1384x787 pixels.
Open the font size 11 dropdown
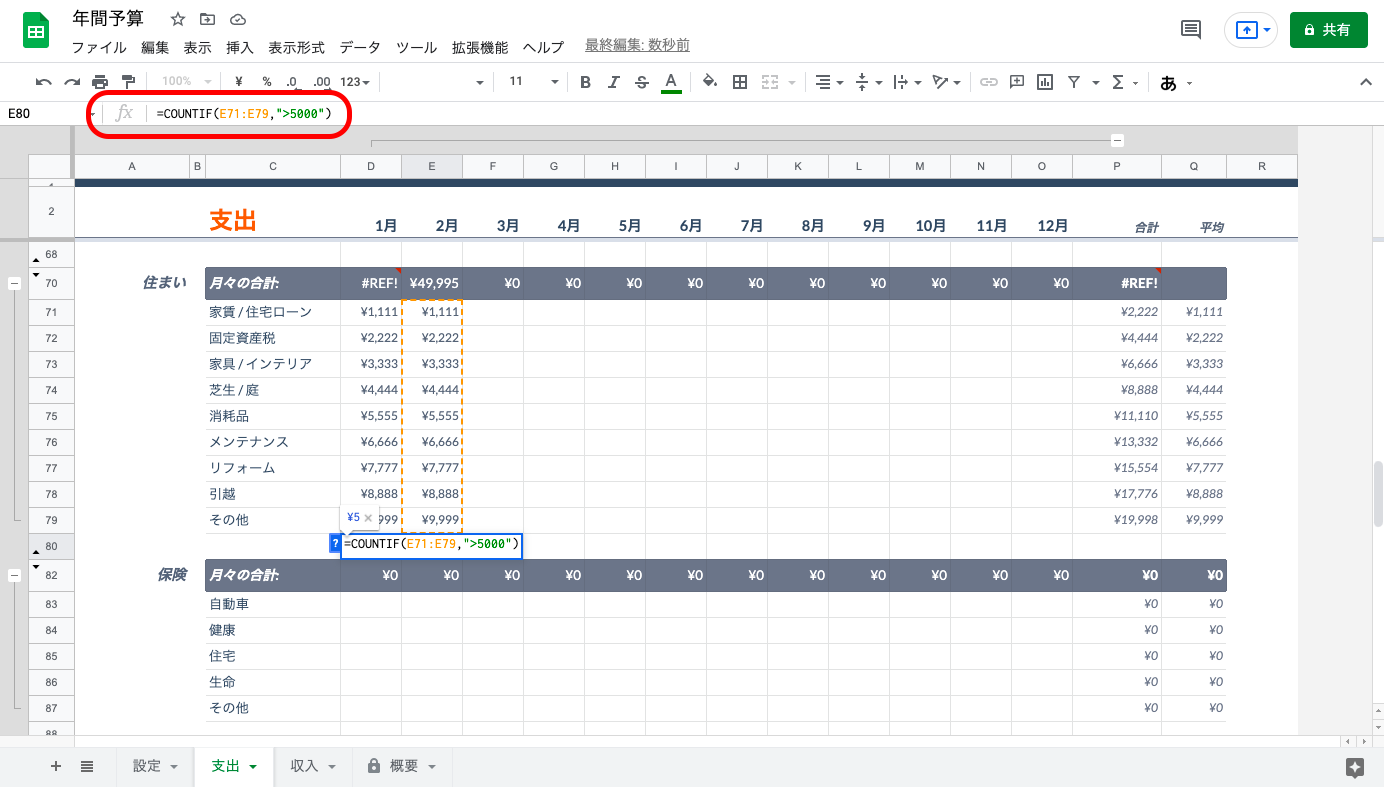tap(534, 82)
